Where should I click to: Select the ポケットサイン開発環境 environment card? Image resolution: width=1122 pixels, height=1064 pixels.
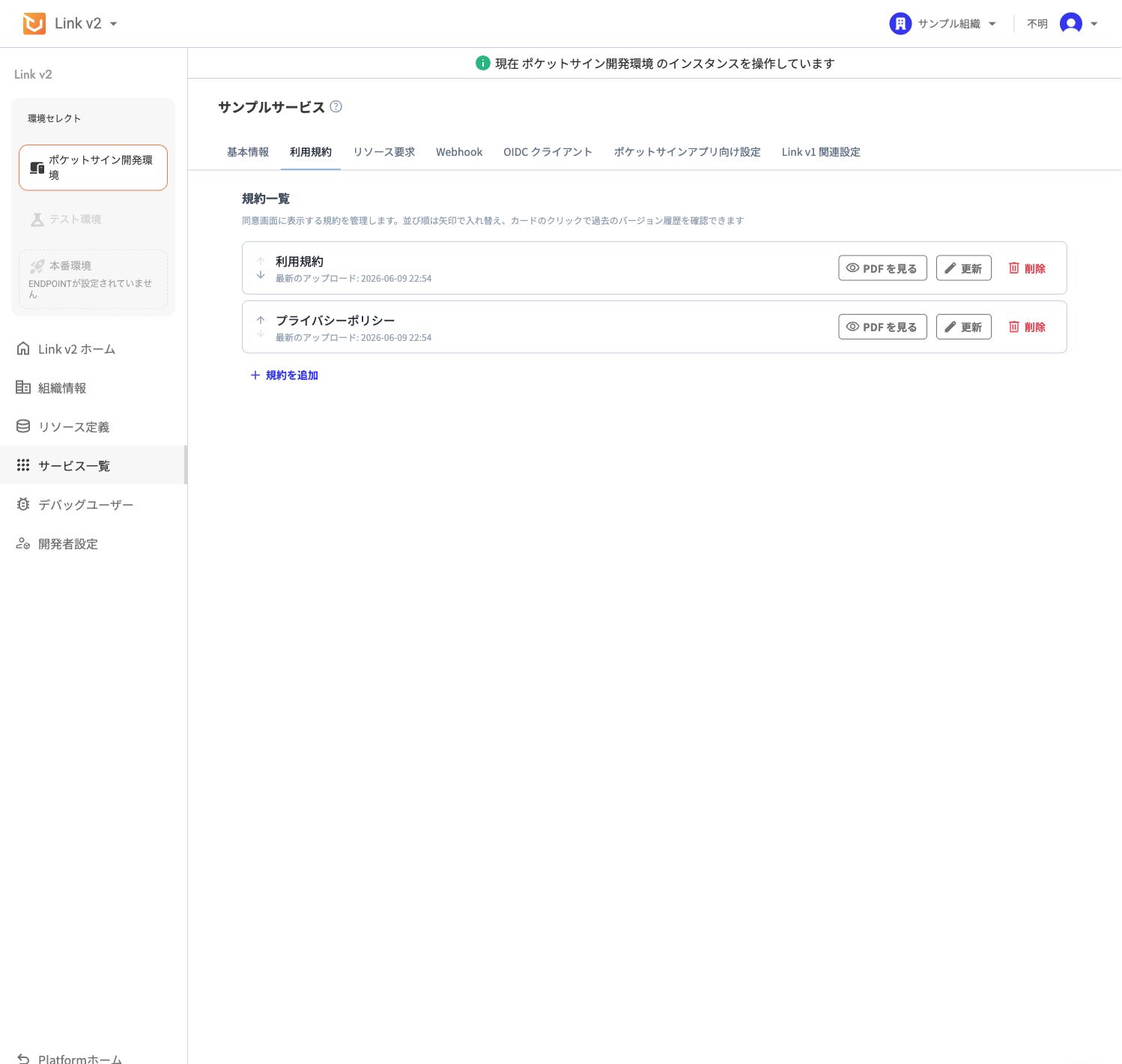pyautogui.click(x=93, y=167)
